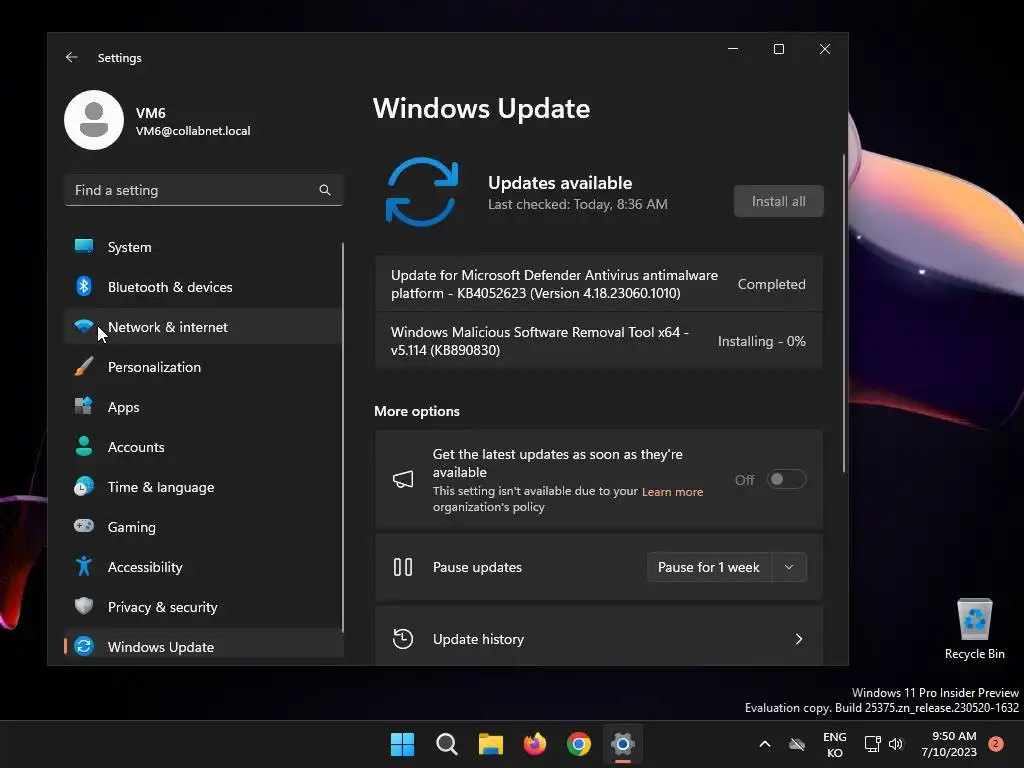Click the taskbar volume speaker icon
Viewport: 1024px width, 768px height.
[896, 744]
